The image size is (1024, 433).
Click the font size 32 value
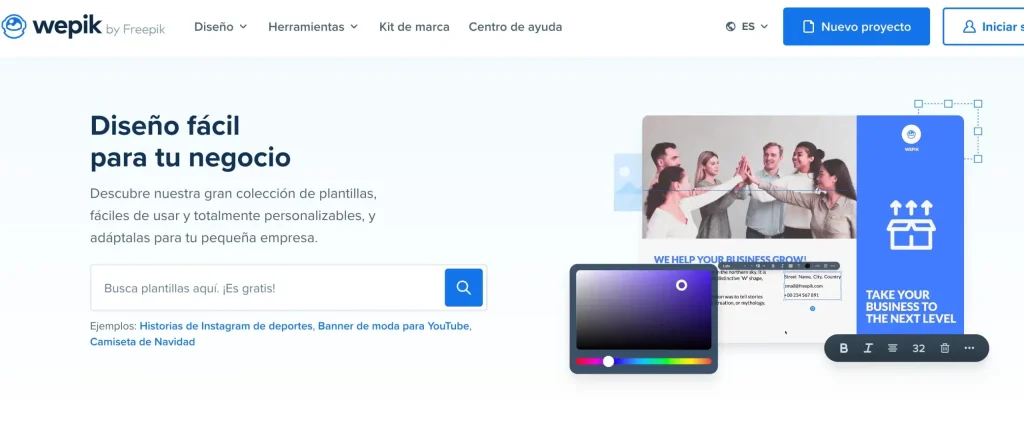(x=918, y=348)
